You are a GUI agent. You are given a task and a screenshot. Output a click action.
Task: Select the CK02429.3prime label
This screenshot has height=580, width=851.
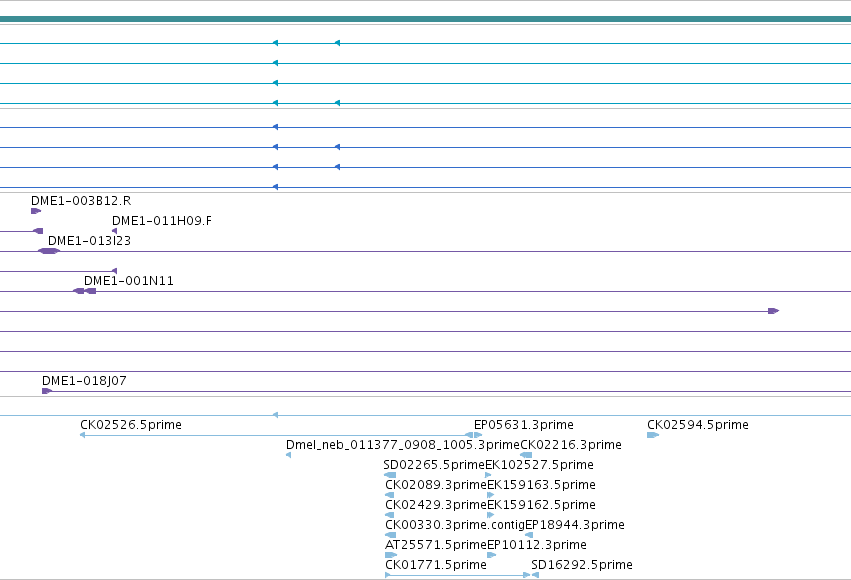(x=436, y=505)
